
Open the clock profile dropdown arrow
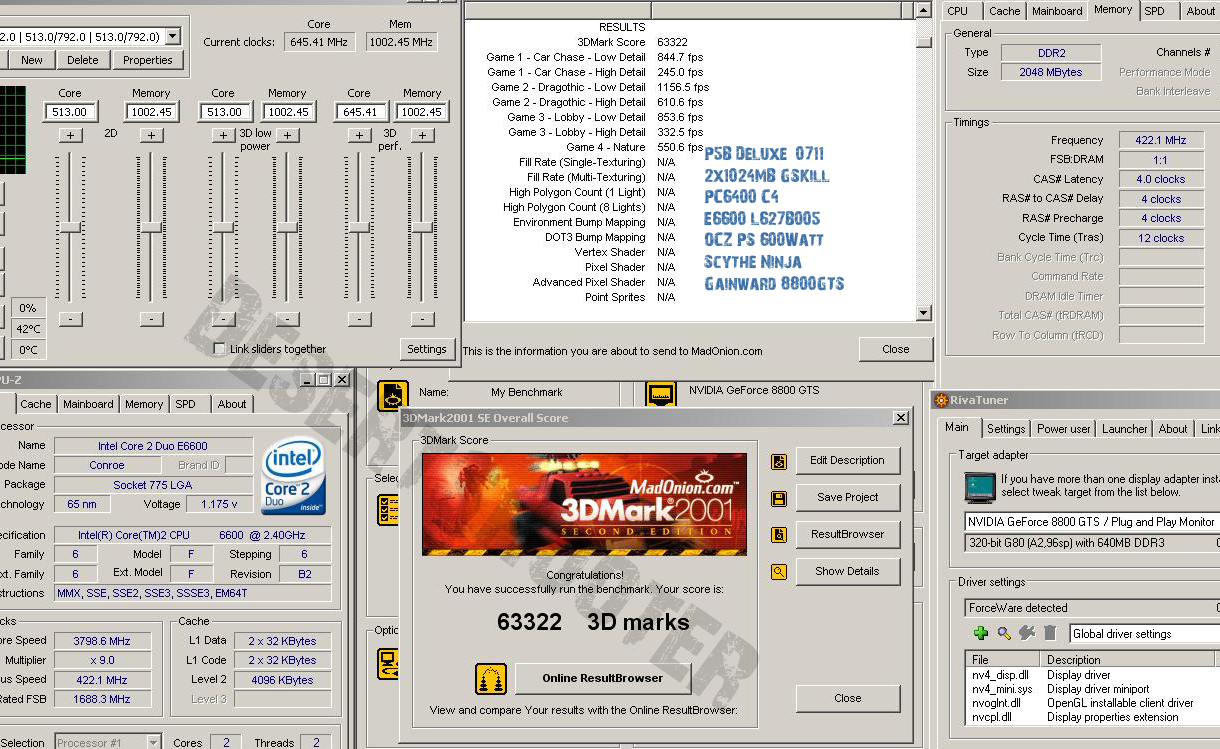(172, 36)
